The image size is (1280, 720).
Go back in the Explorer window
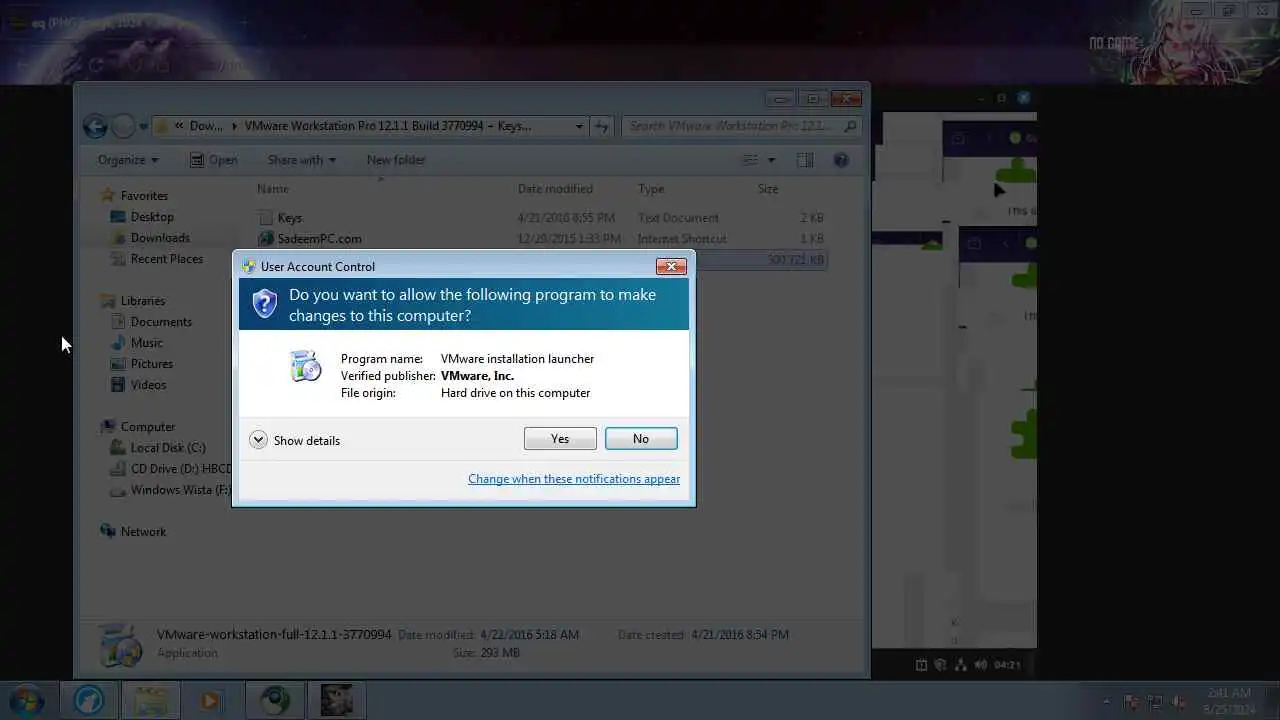pyautogui.click(x=95, y=126)
